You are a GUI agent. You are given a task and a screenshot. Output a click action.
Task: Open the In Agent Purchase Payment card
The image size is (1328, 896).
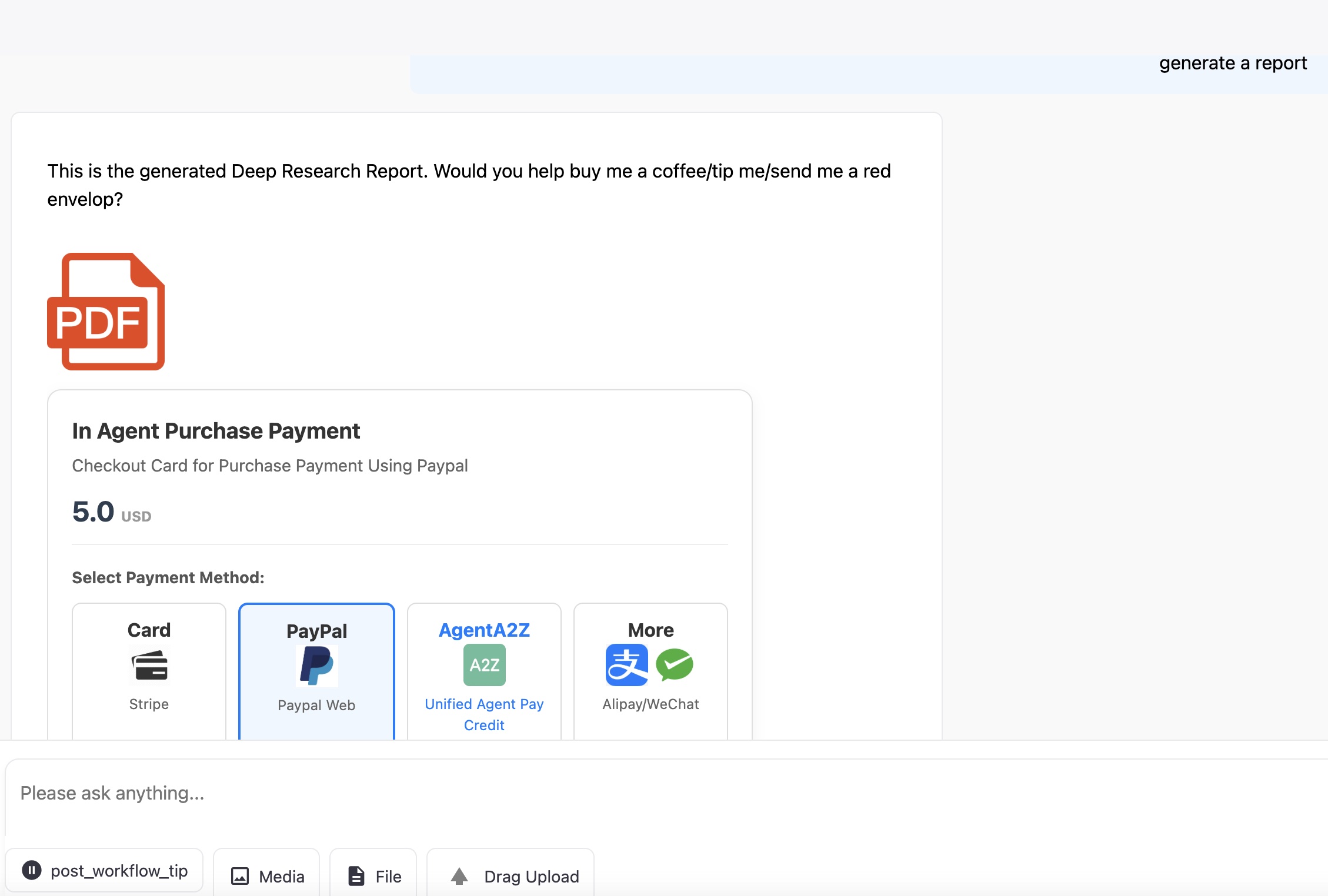point(216,431)
